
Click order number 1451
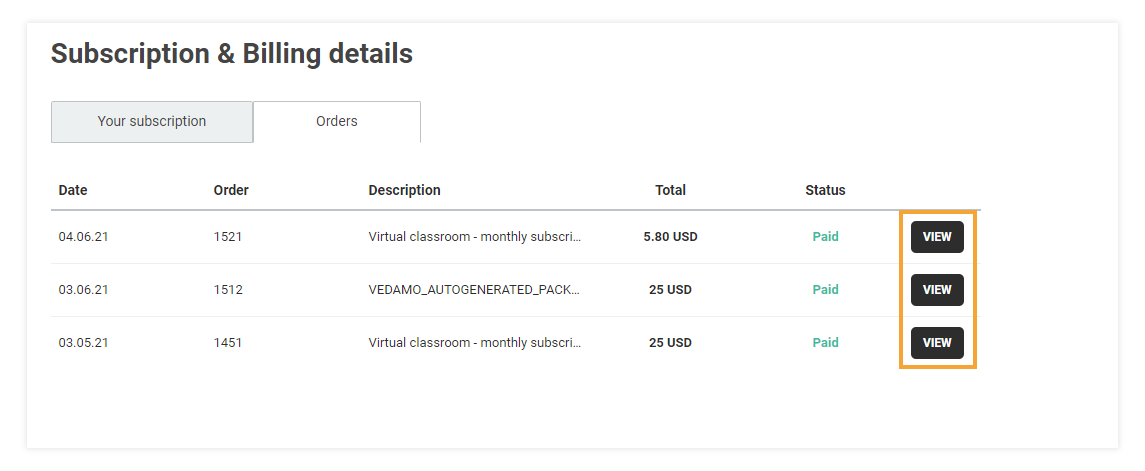tap(228, 342)
